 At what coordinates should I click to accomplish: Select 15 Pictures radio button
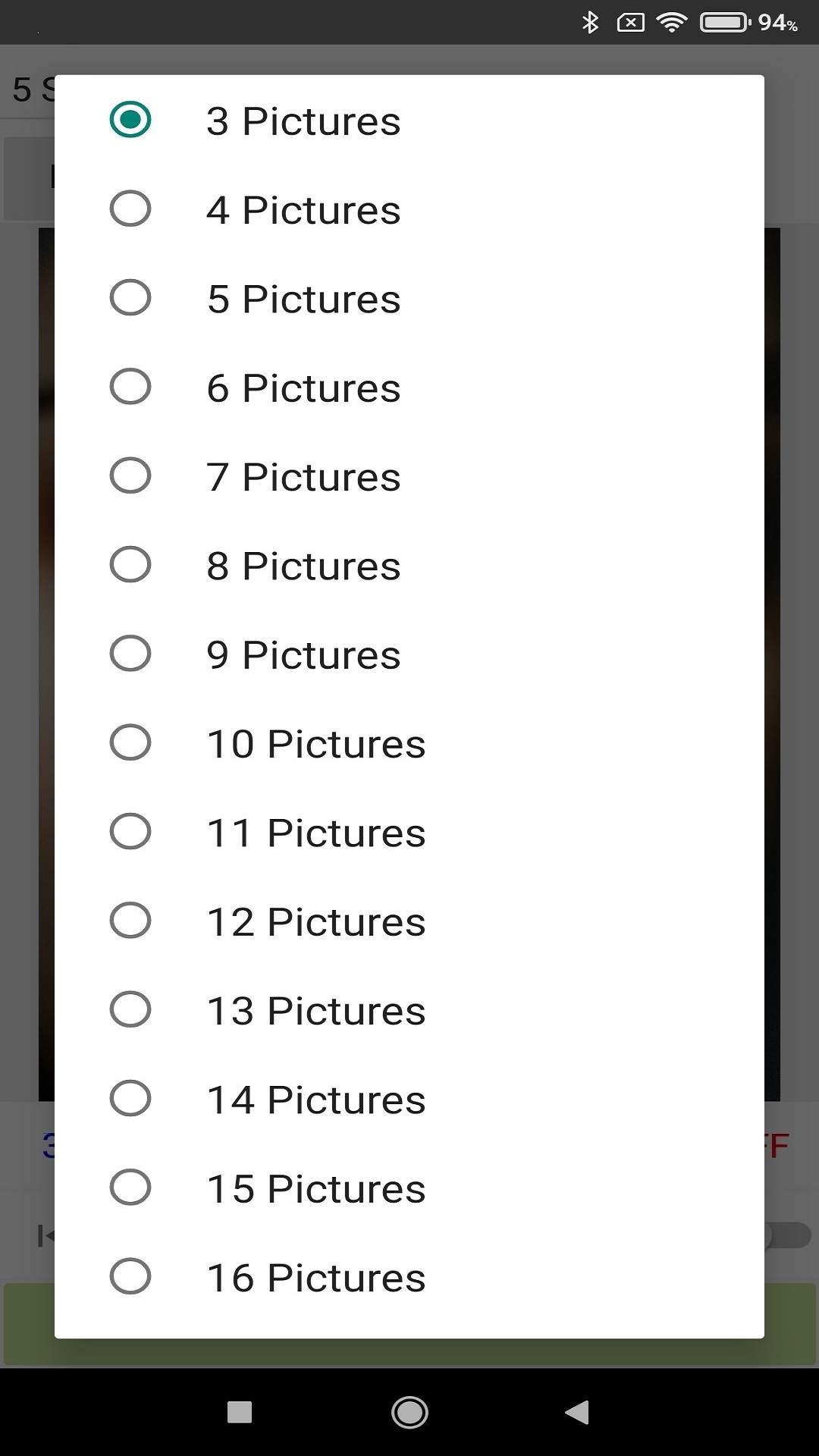coord(130,1188)
